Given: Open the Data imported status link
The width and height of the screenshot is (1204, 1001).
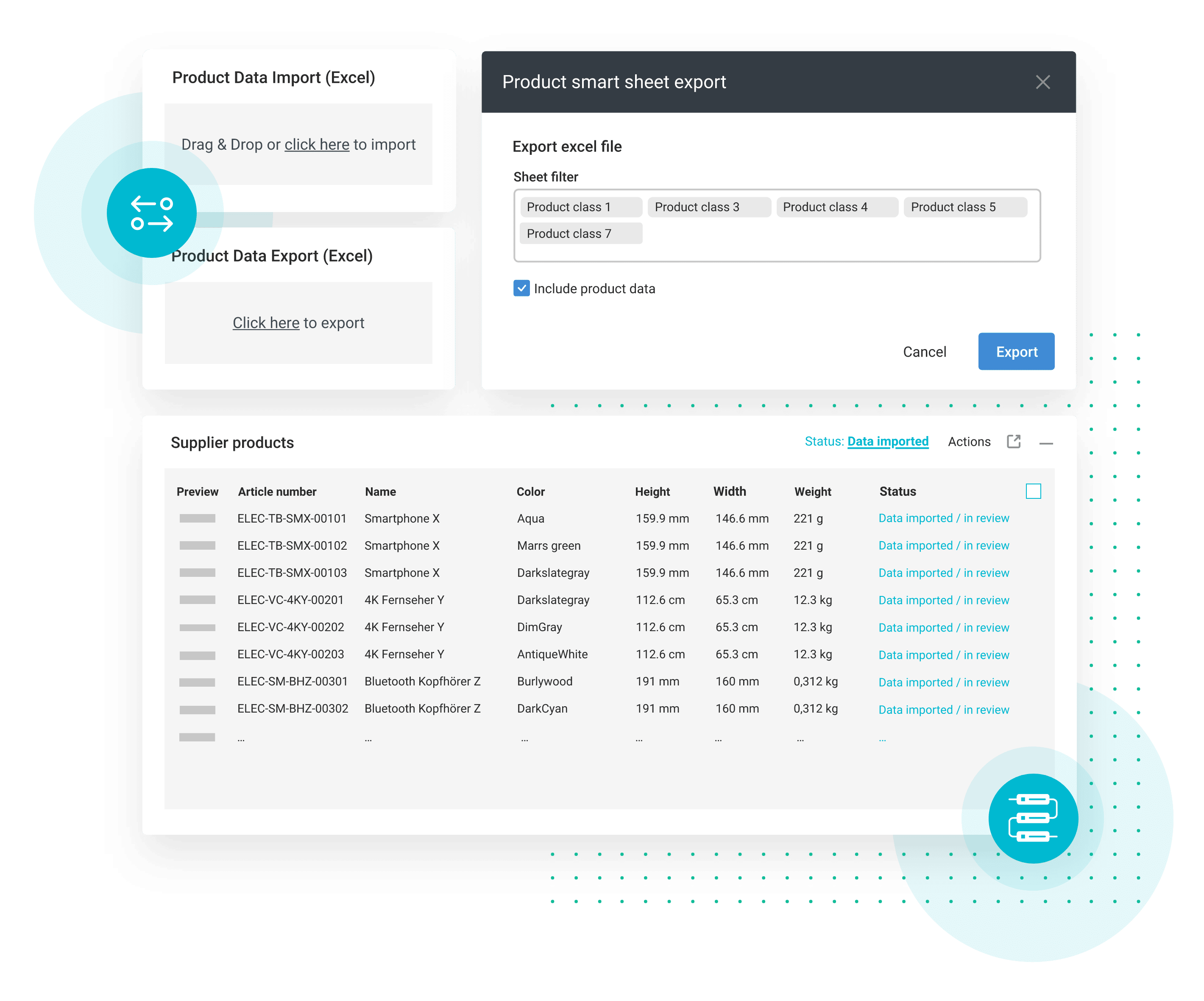Looking at the screenshot, I should pos(887,441).
